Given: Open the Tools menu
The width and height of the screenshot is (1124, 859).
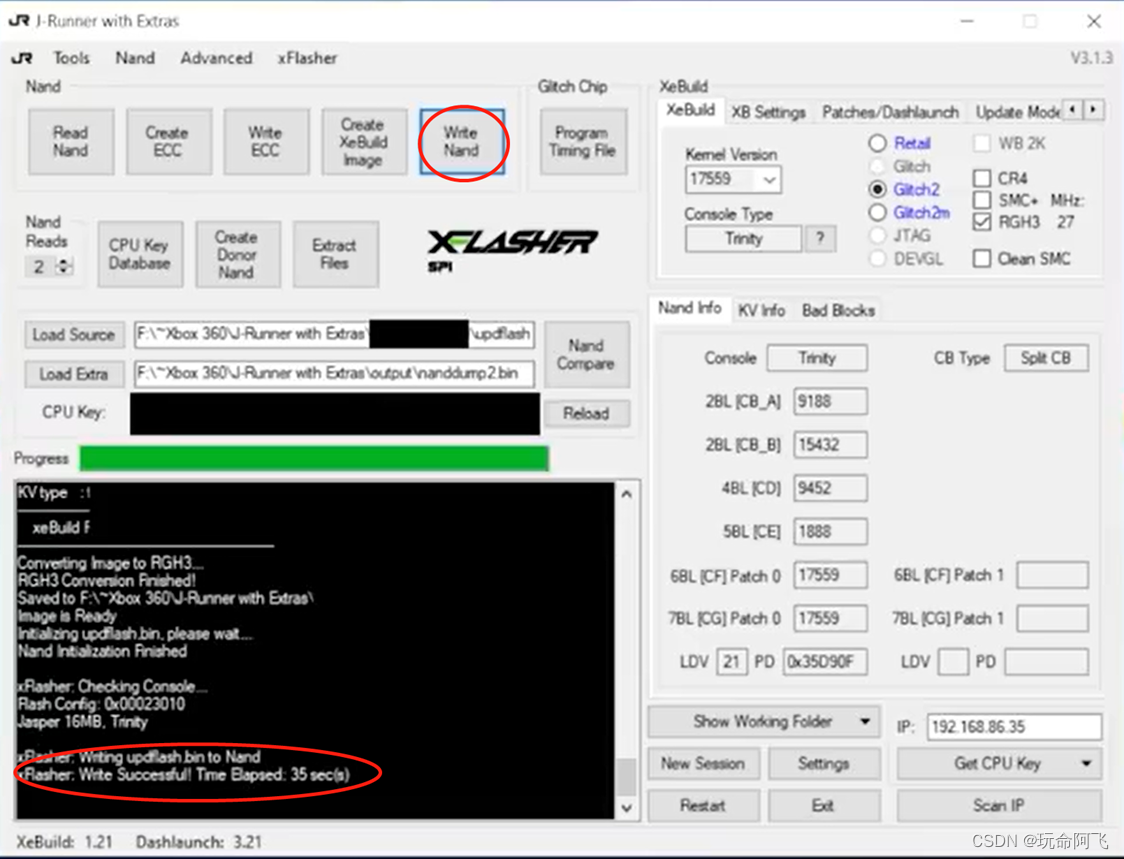Looking at the screenshot, I should [72, 58].
